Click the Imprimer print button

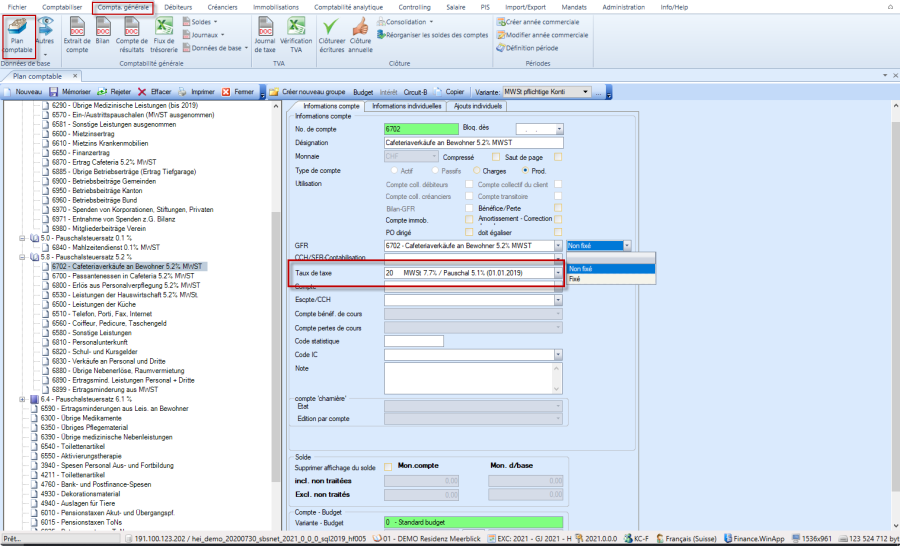pyautogui.click(x=197, y=92)
